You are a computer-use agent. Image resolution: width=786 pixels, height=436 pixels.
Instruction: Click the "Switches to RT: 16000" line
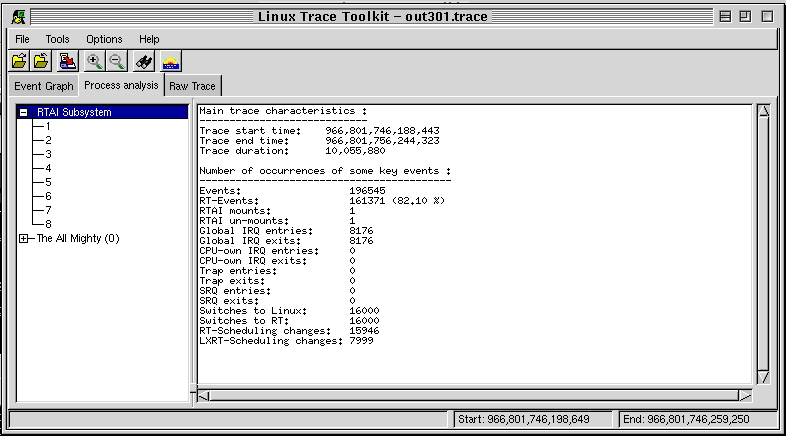(x=289, y=321)
